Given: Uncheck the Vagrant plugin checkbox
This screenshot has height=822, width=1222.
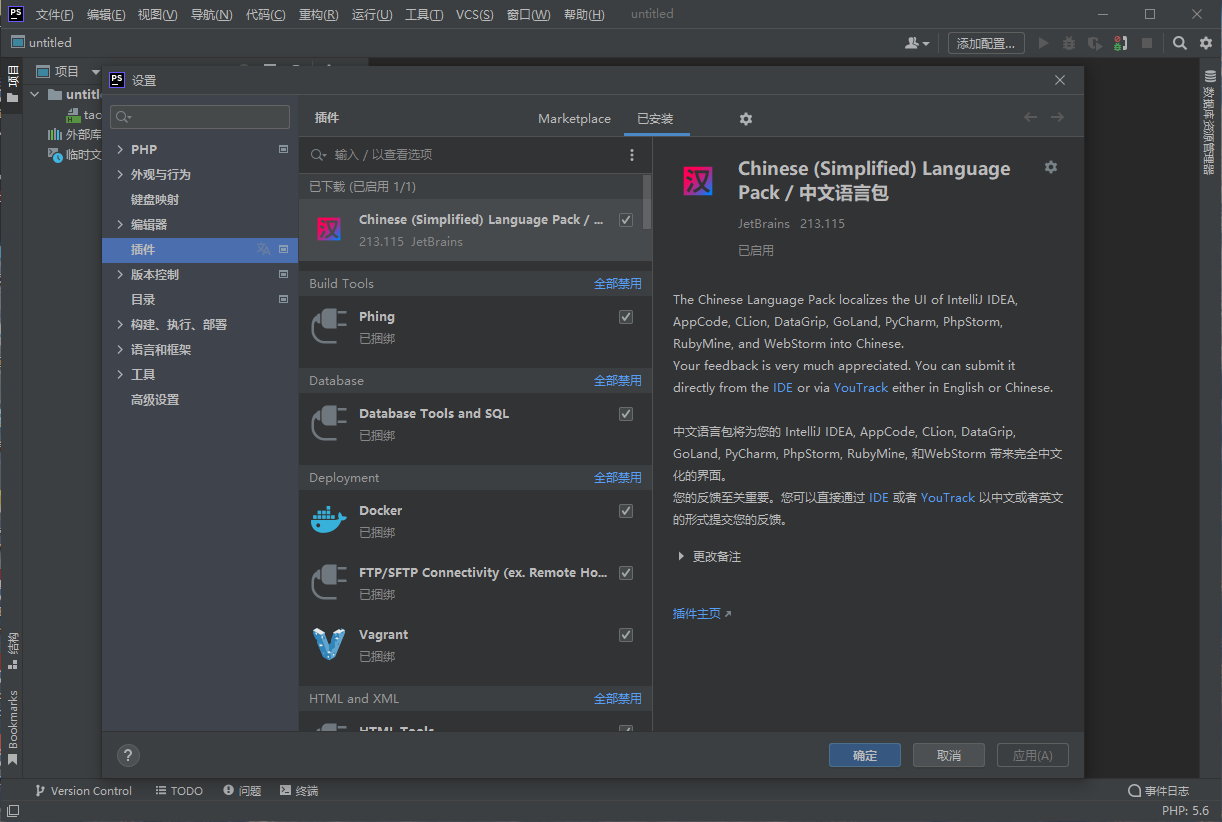Looking at the screenshot, I should 626,635.
